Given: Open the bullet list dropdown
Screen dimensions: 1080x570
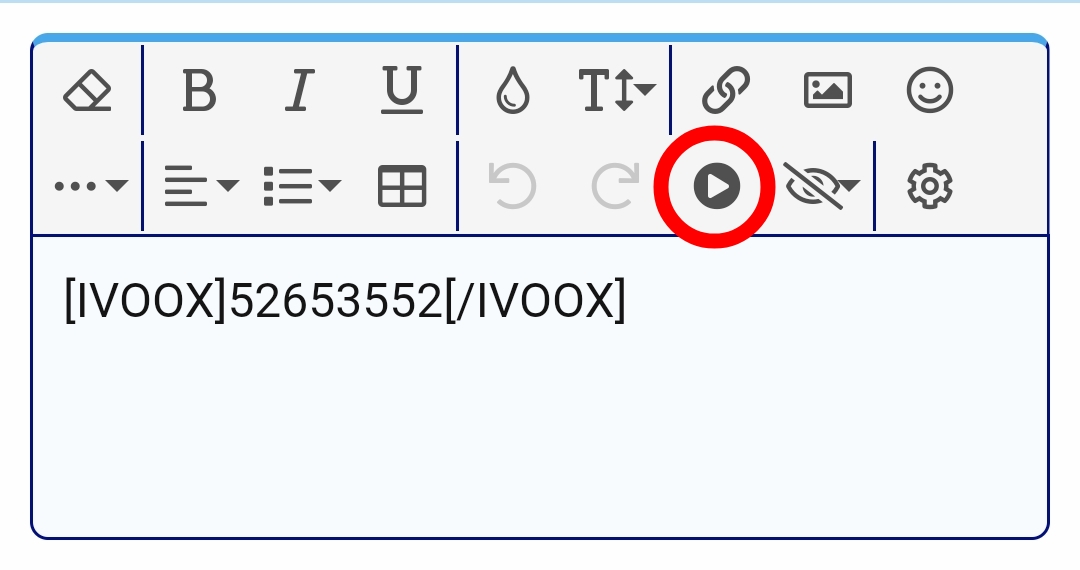Looking at the screenshot, I should [302, 186].
